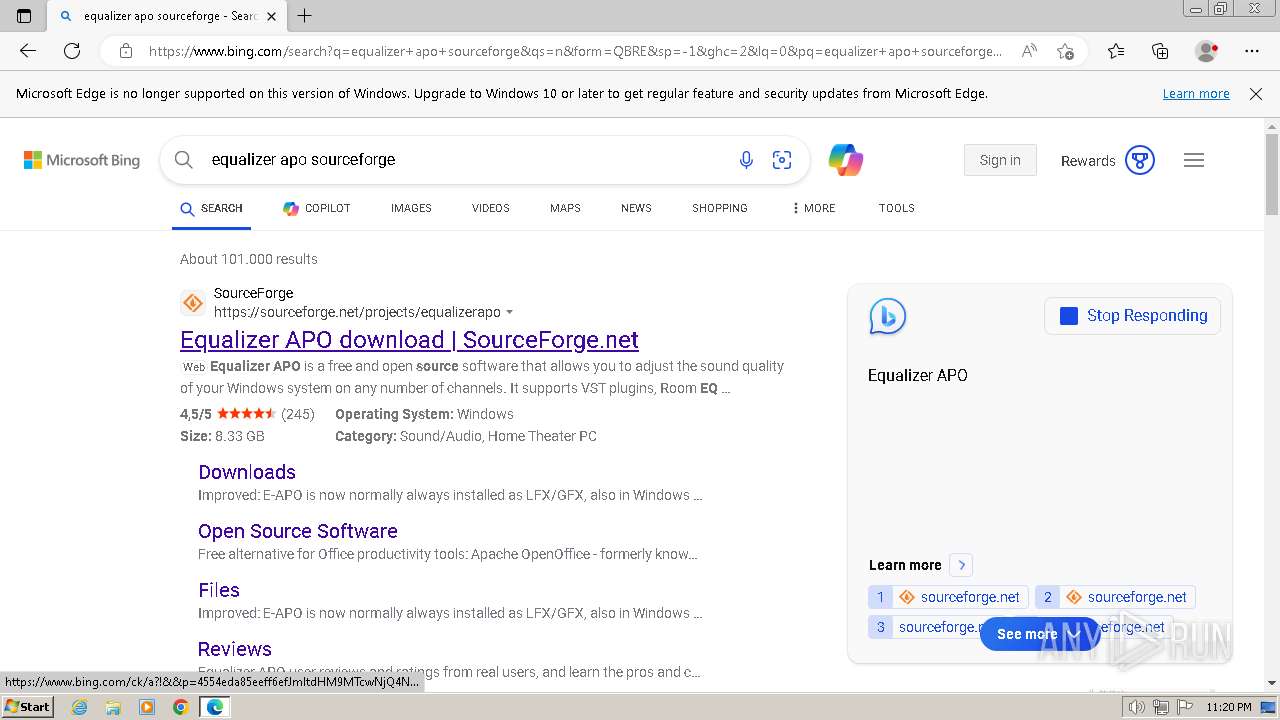The height and width of the screenshot is (720, 1280).
Task: Click the Sign in button
Action: pos(1000,160)
